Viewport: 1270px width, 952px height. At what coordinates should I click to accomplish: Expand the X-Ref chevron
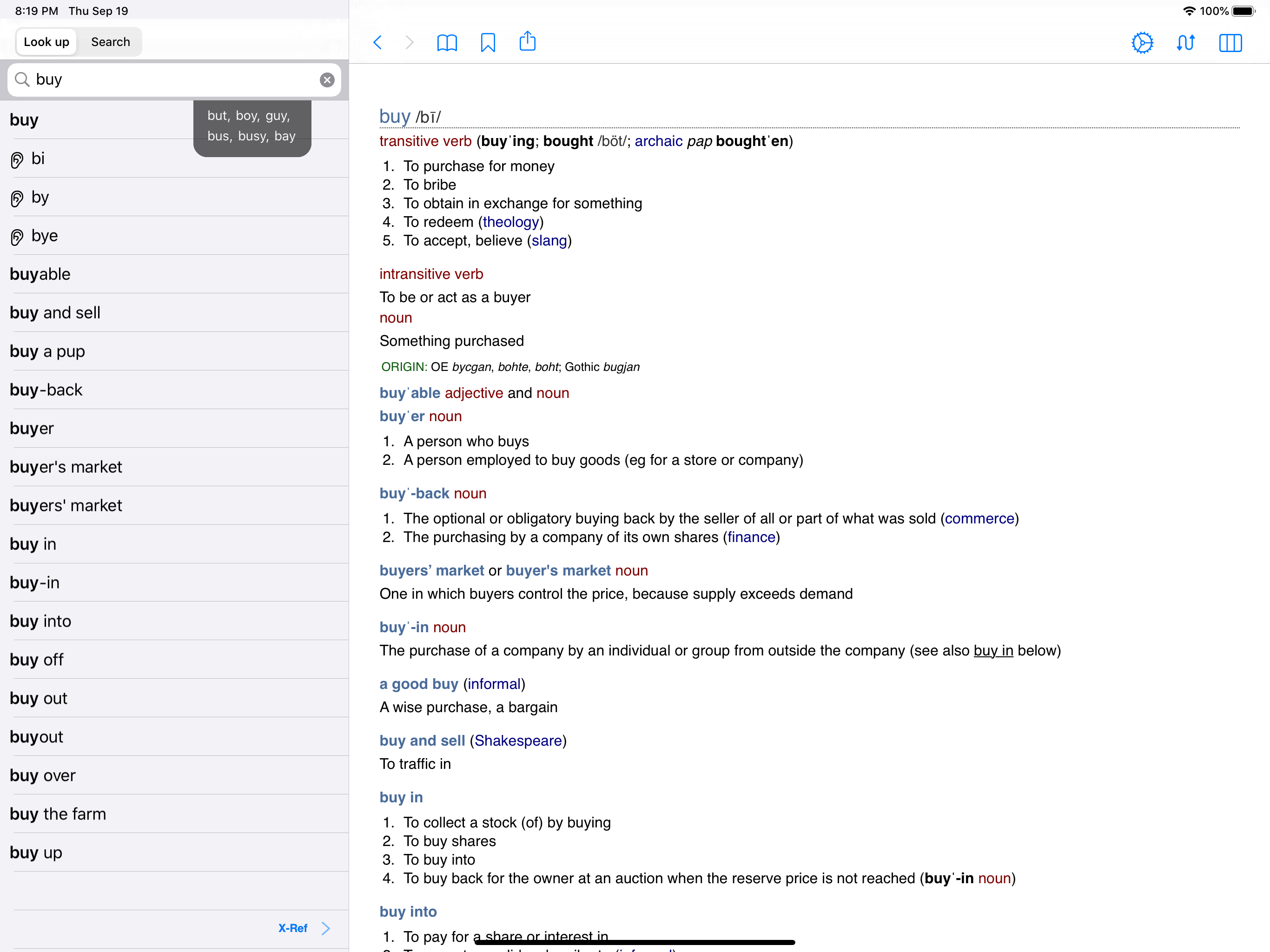click(325, 928)
